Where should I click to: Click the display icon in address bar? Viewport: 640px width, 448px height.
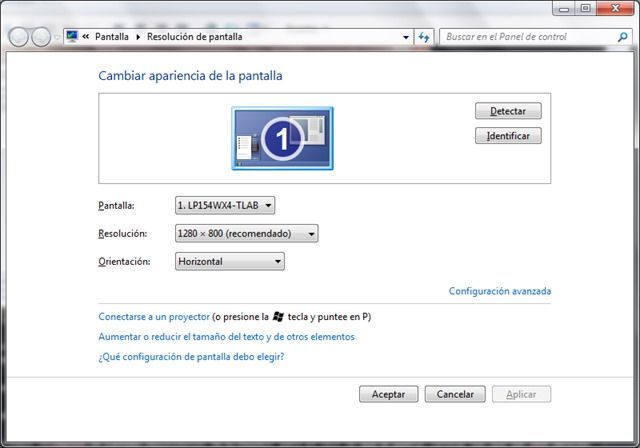click(72, 37)
